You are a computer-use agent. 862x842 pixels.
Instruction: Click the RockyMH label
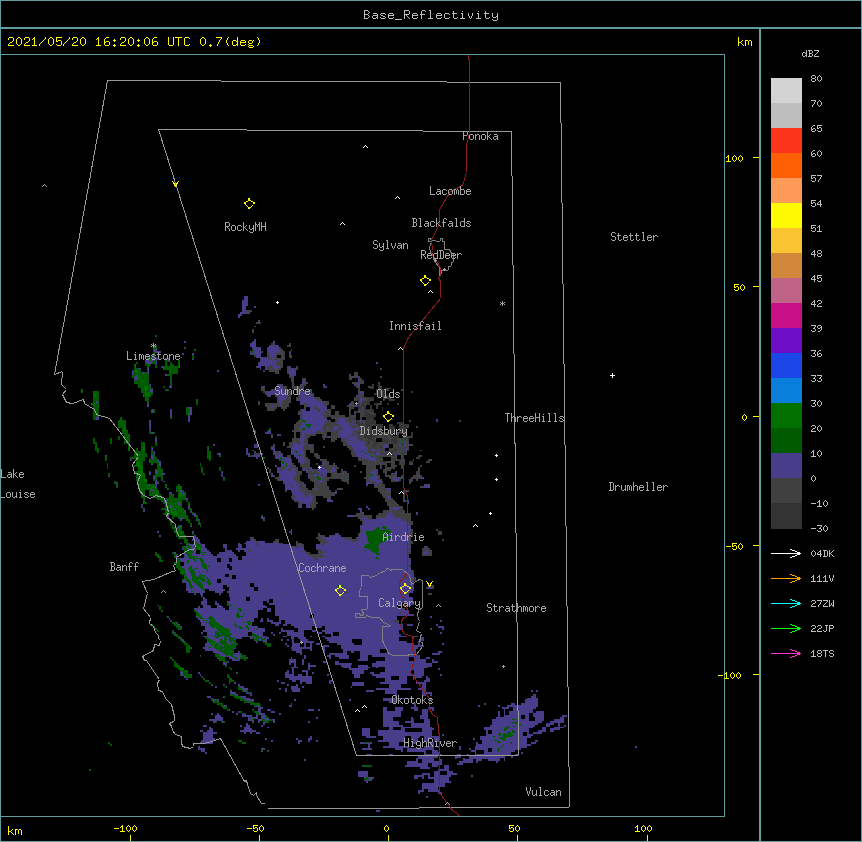tap(245, 227)
